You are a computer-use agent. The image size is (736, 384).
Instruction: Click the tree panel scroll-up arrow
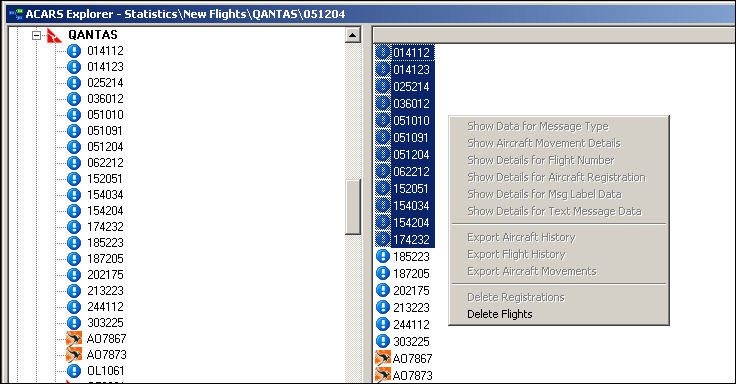tap(353, 35)
